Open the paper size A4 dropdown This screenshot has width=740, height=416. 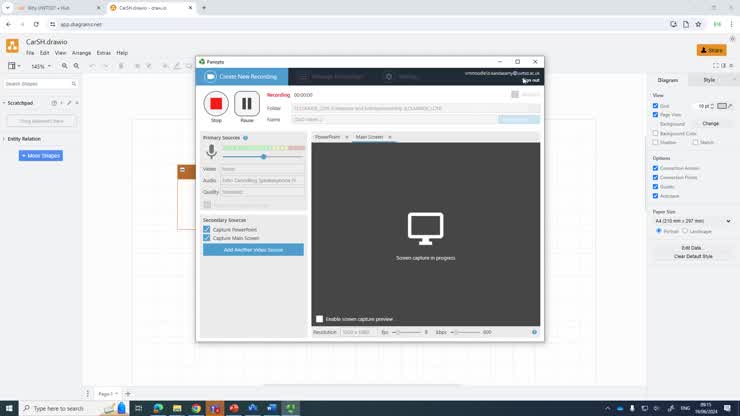pos(692,221)
